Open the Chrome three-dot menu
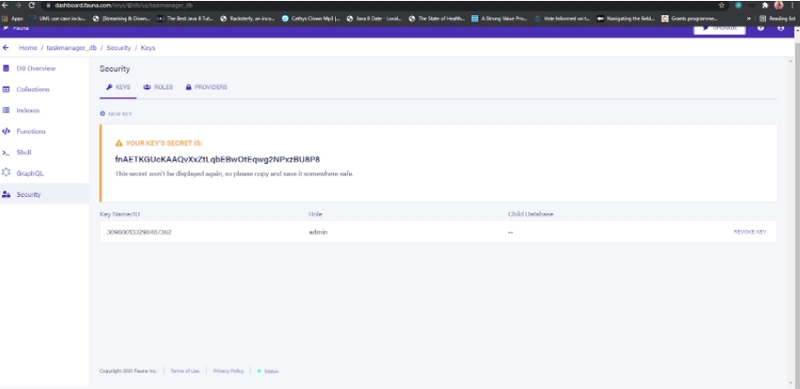 click(x=792, y=5)
